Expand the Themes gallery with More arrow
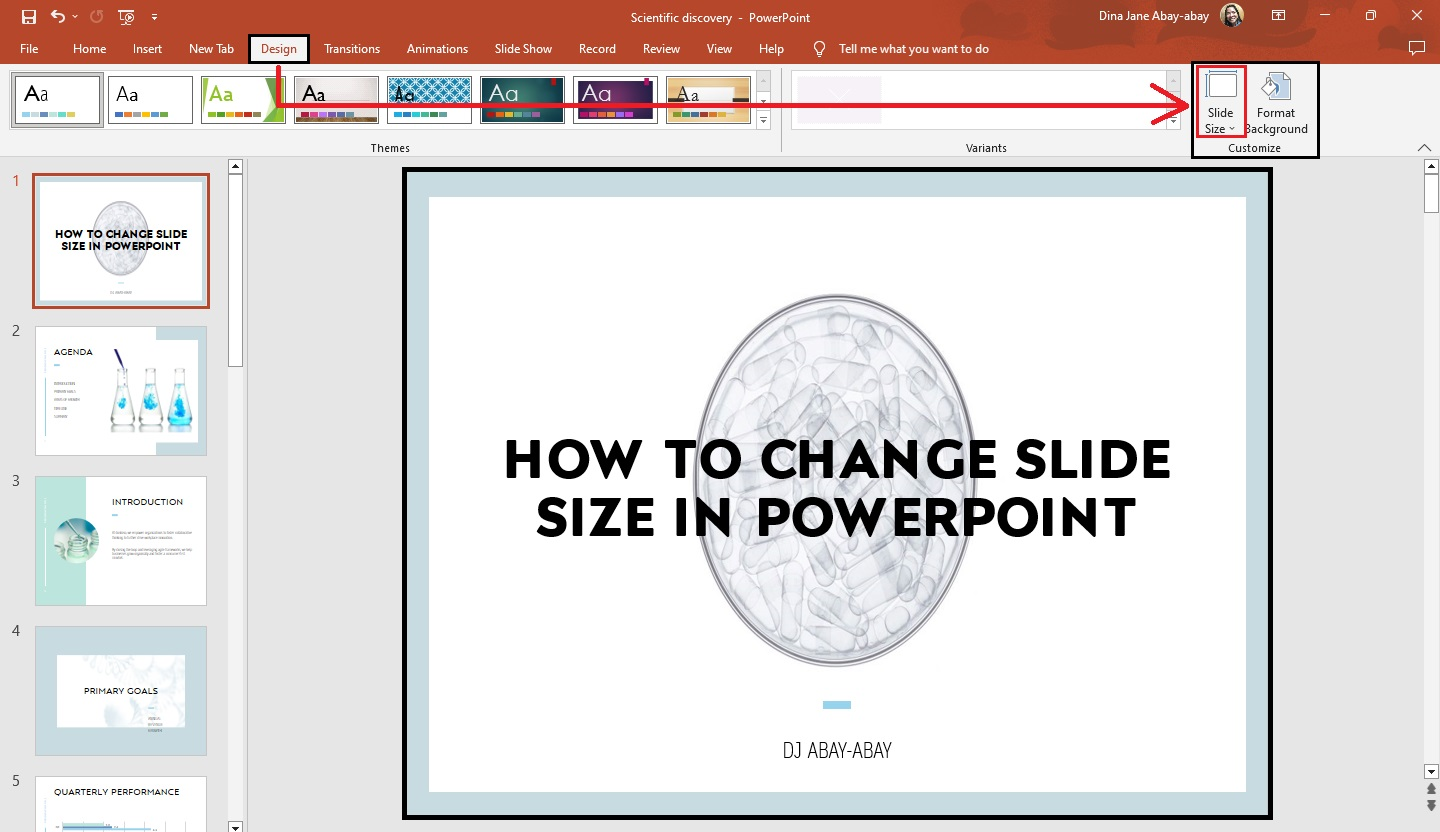This screenshot has height=832, width=1440. pos(762,121)
